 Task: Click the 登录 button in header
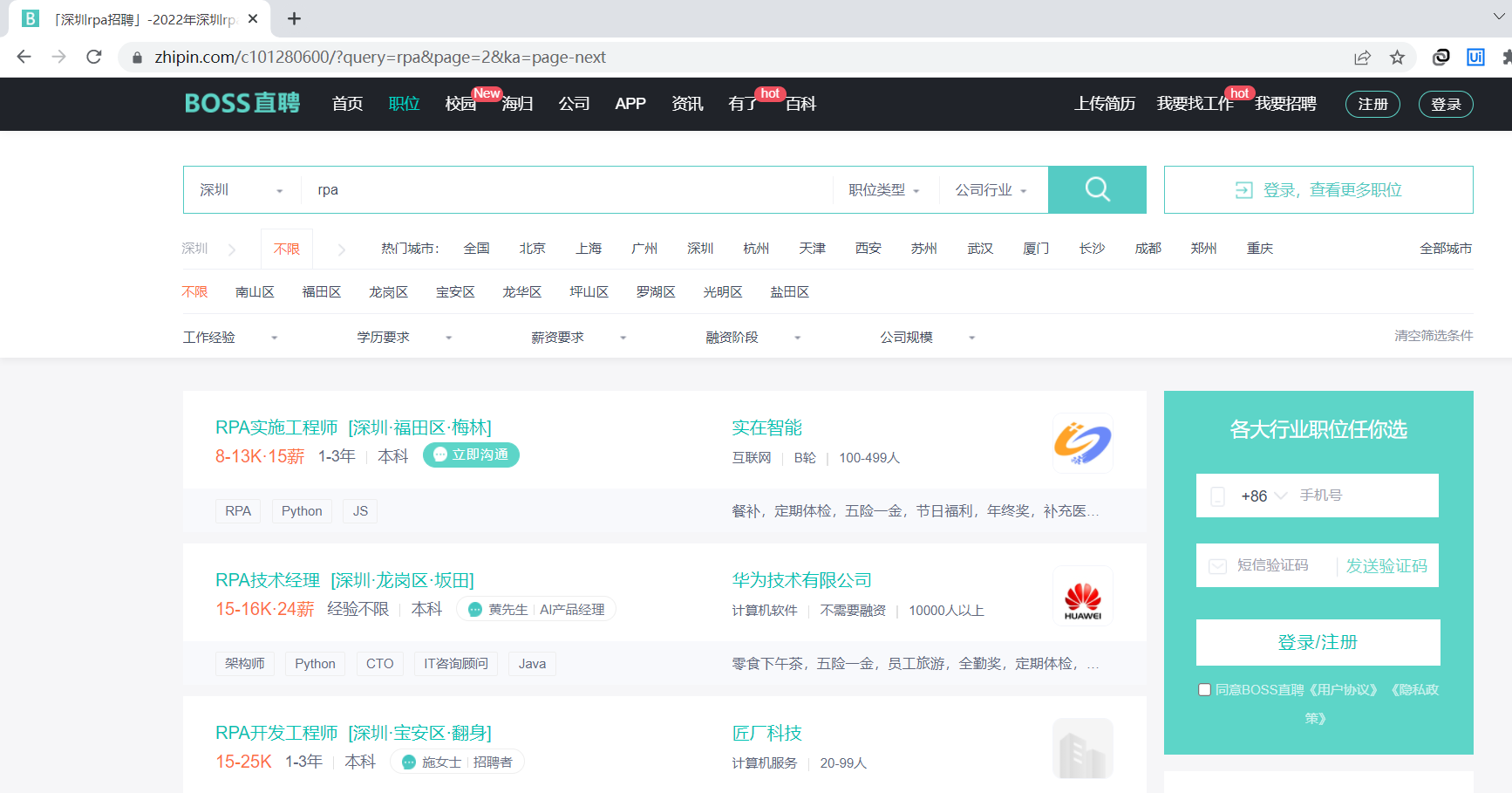[1446, 104]
